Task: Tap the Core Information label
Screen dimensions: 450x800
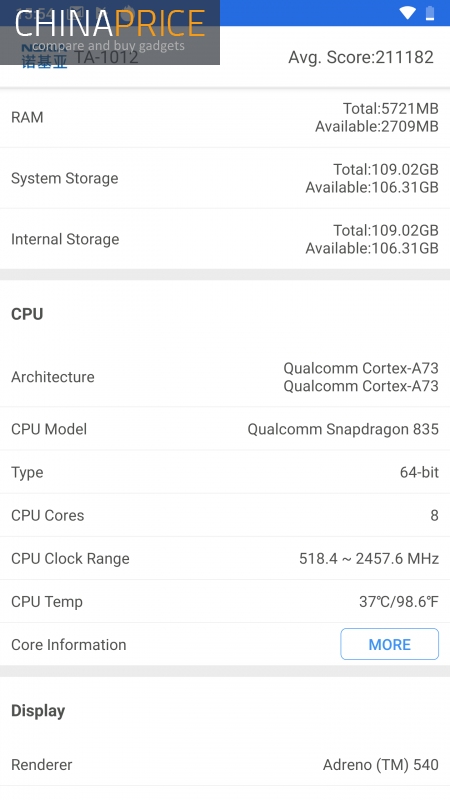Action: tap(69, 644)
